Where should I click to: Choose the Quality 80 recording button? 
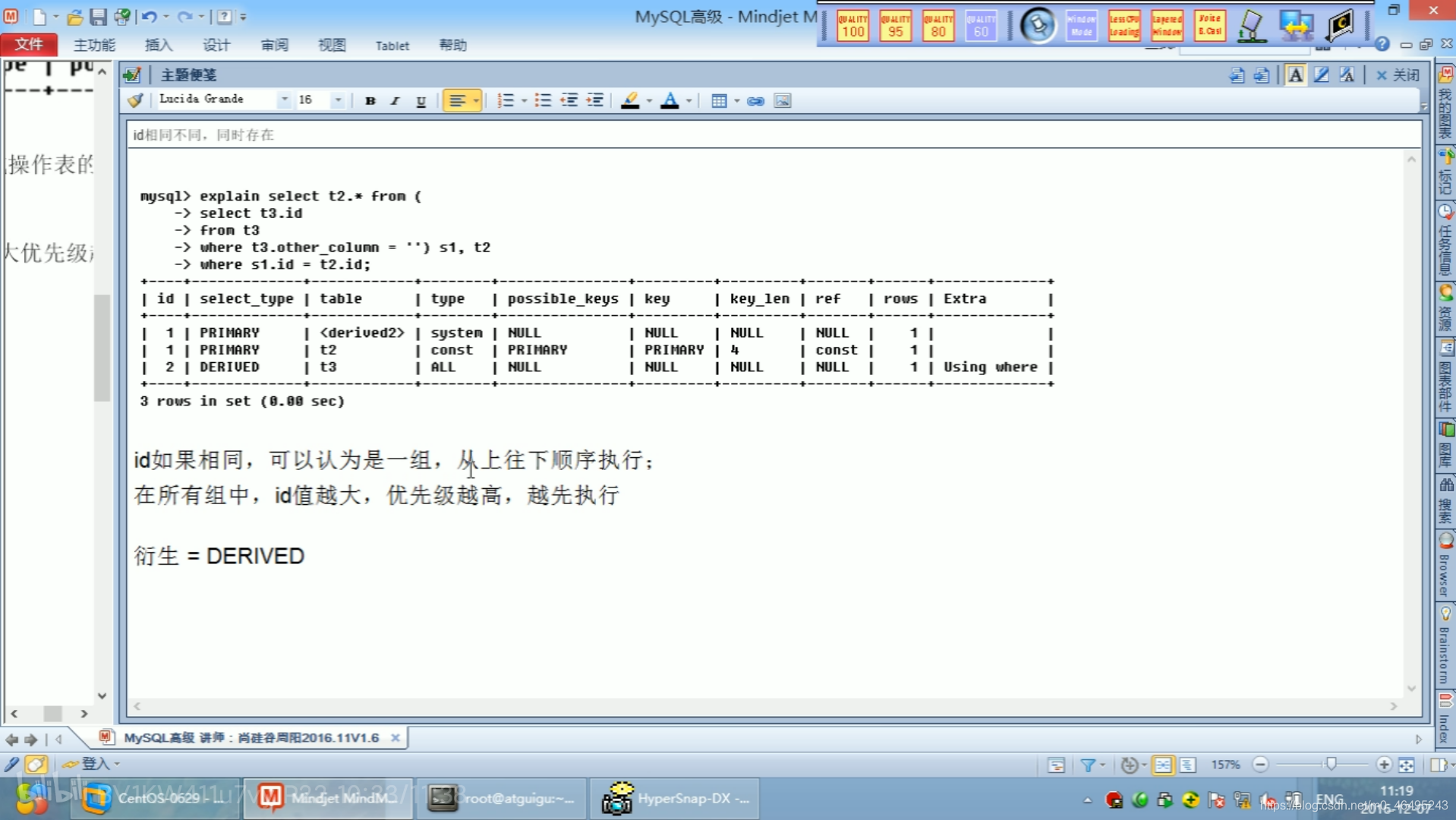coord(938,26)
